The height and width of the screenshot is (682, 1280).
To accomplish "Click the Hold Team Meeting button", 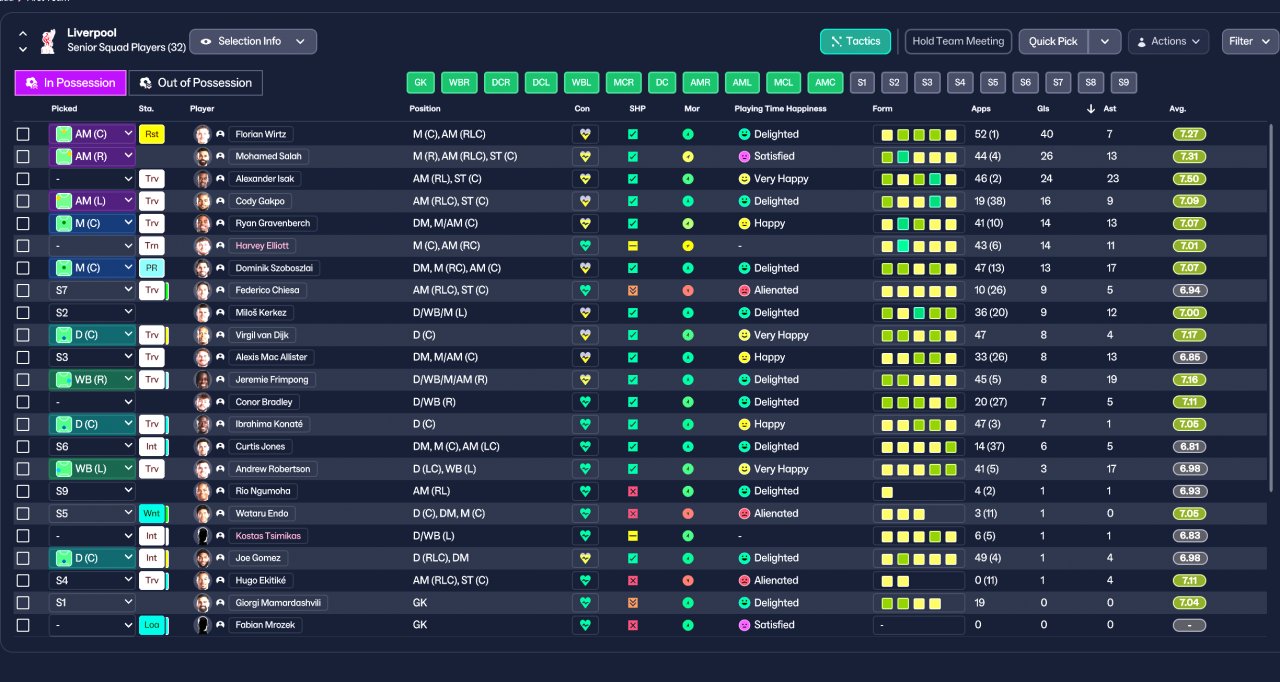I will click(958, 41).
